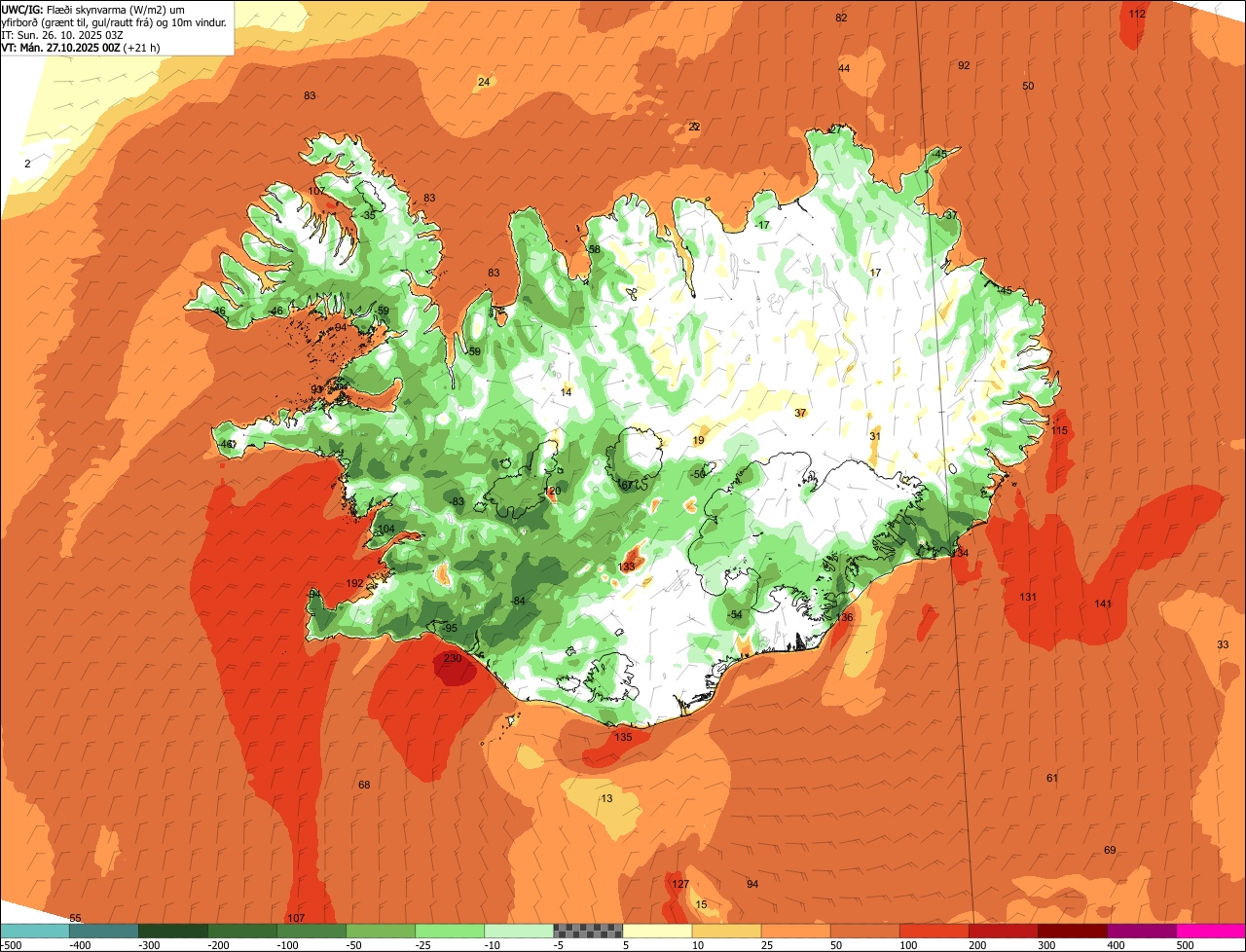The height and width of the screenshot is (952, 1246).
Task: Click the valid time 'VT: Mán. 27.10.2025 00Z (+21 h)'
Action: pyautogui.click(x=81, y=48)
